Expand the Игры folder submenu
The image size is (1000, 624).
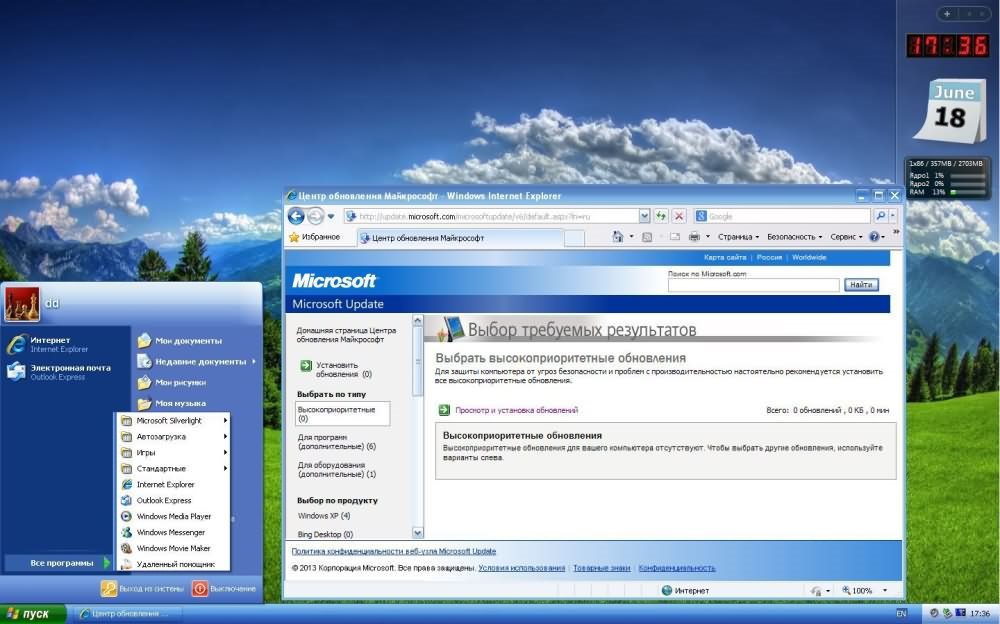[x=172, y=452]
